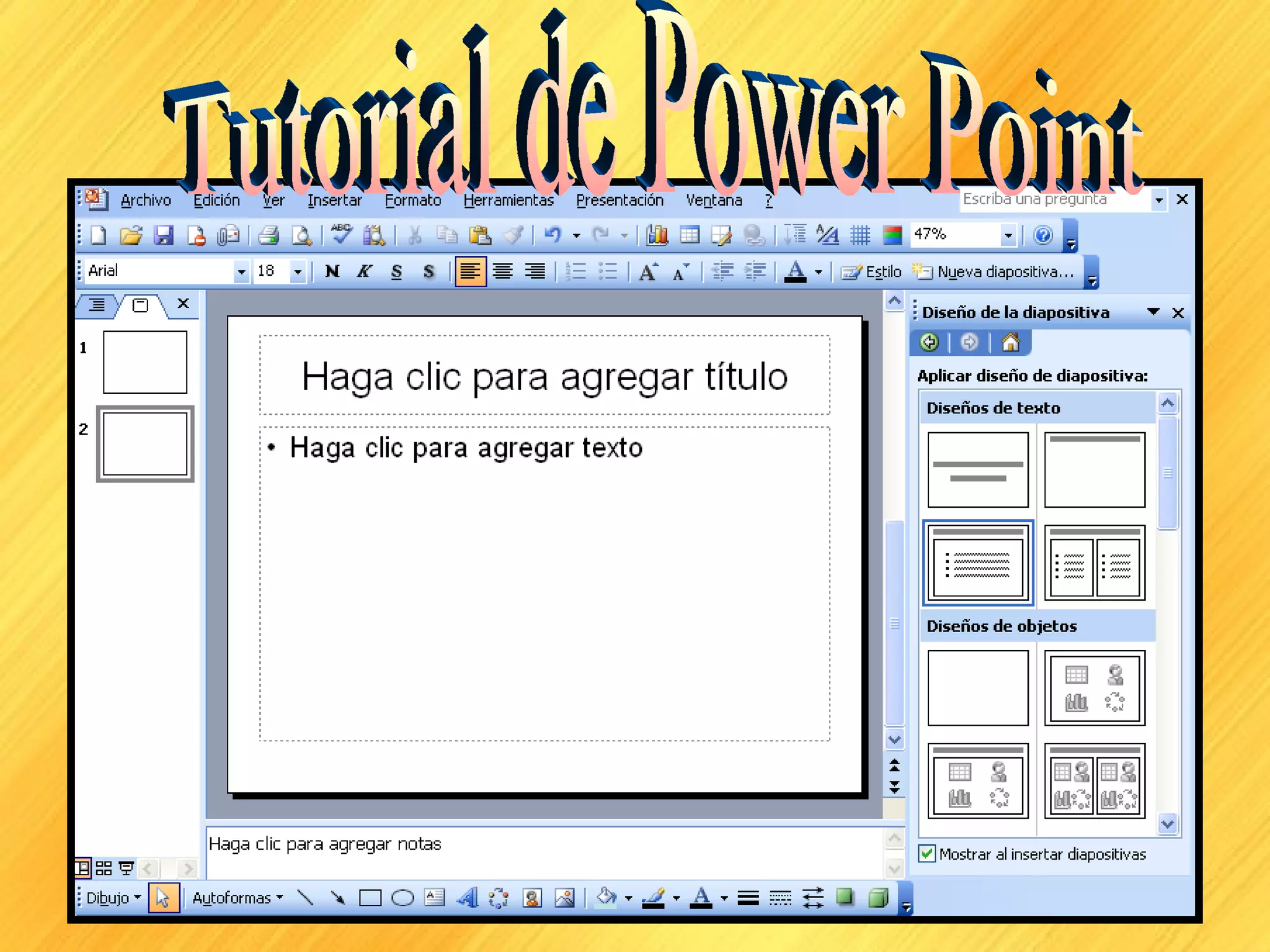The image size is (1270, 952).
Task: Open the Herramientas menu
Action: (508, 200)
